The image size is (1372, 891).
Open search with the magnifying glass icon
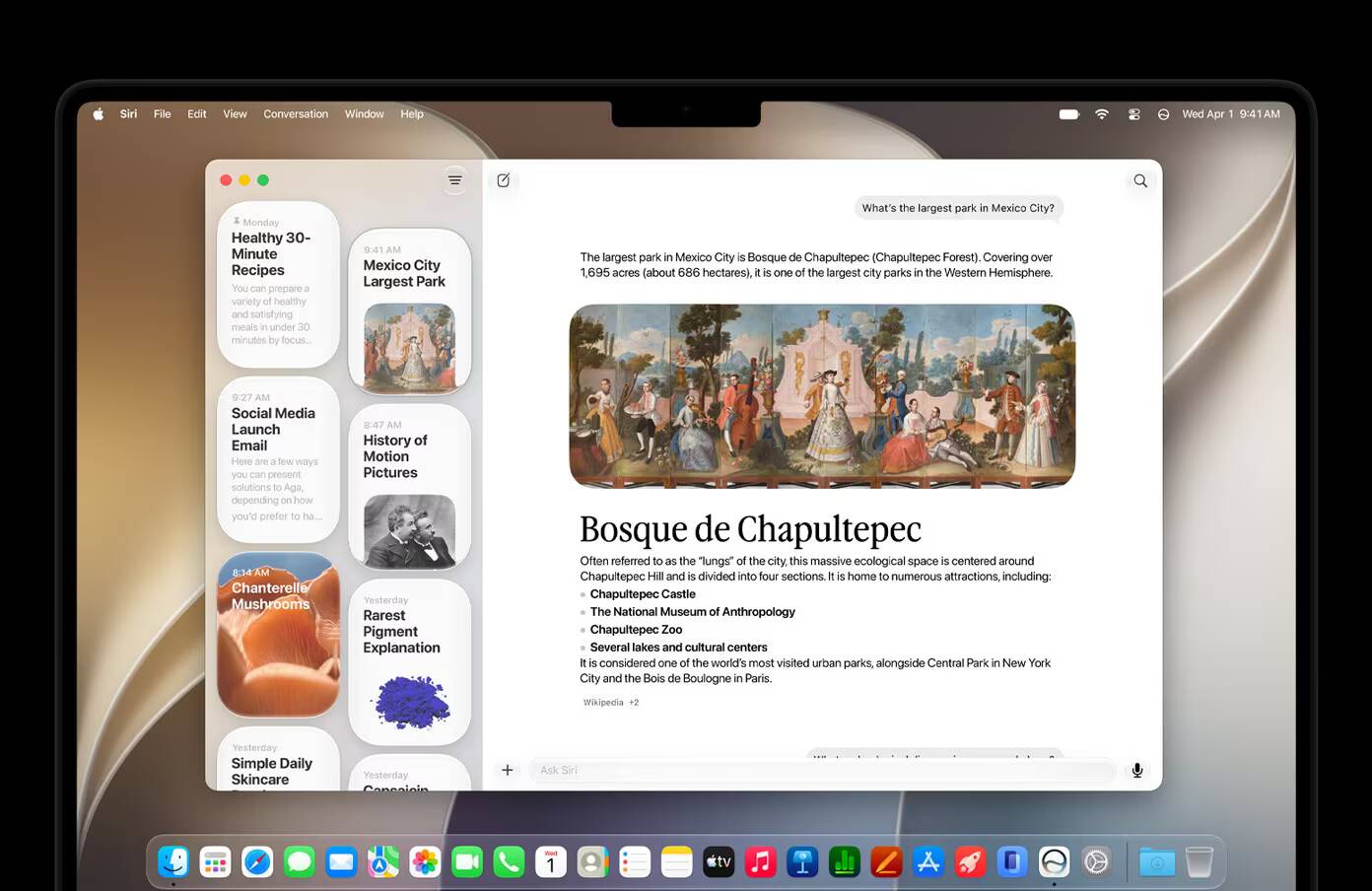[1140, 180]
